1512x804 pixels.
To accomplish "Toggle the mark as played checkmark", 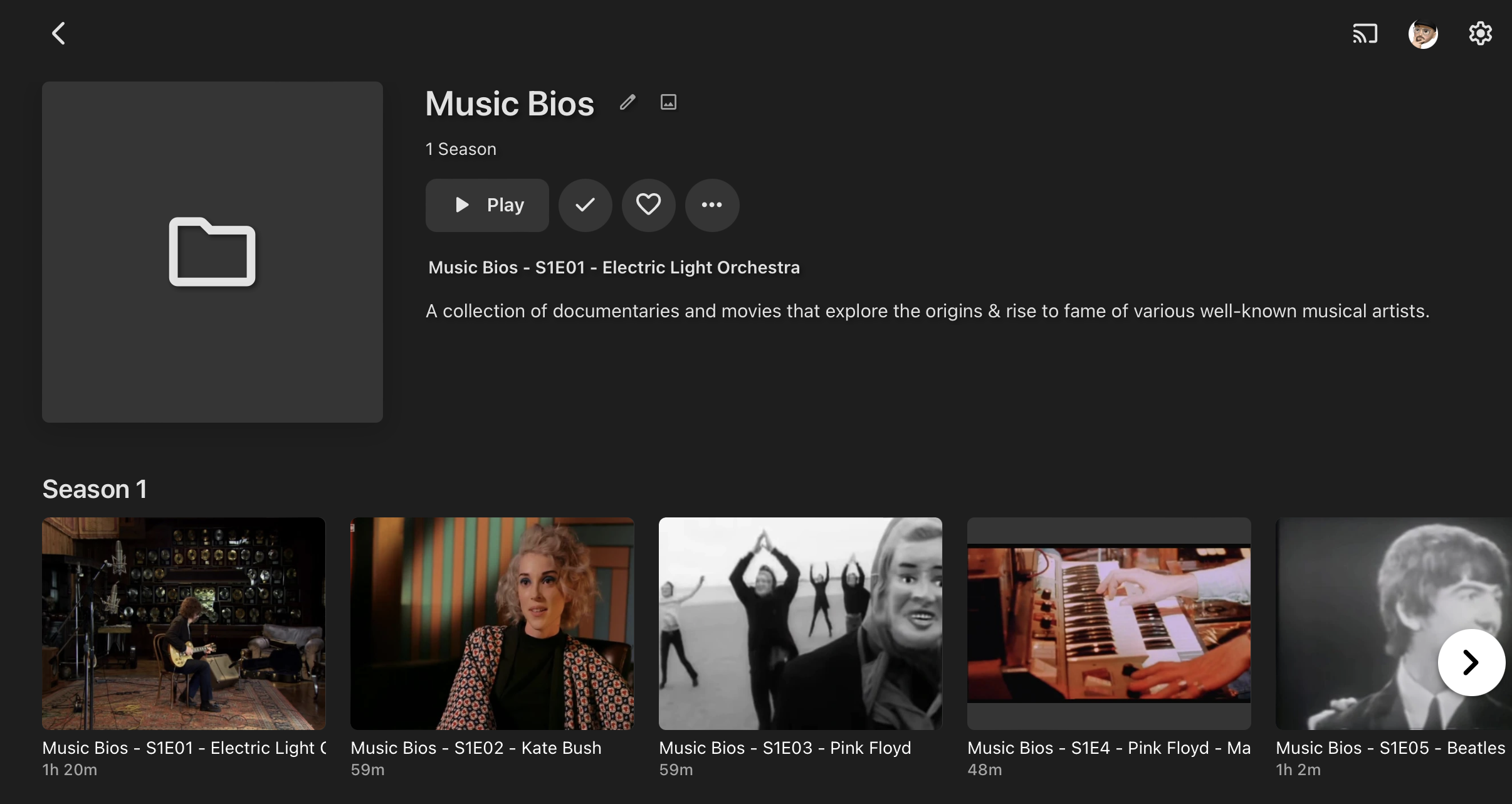I will pos(585,205).
